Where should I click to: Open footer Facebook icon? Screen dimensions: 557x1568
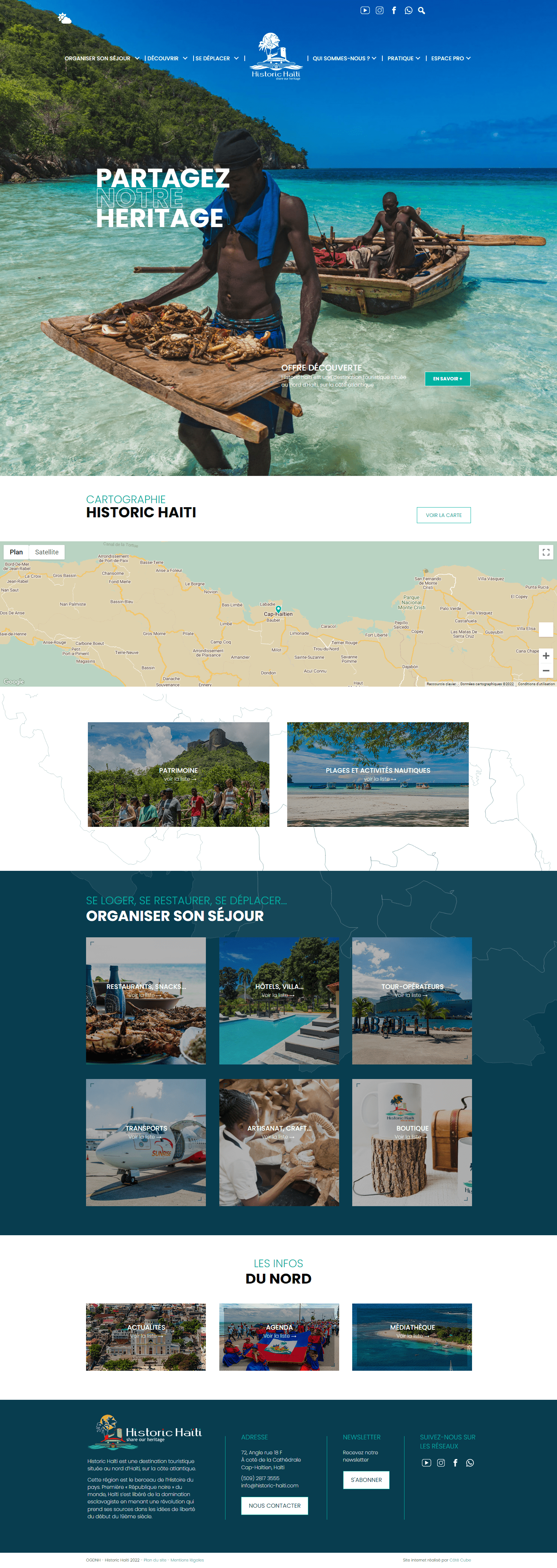(455, 1463)
